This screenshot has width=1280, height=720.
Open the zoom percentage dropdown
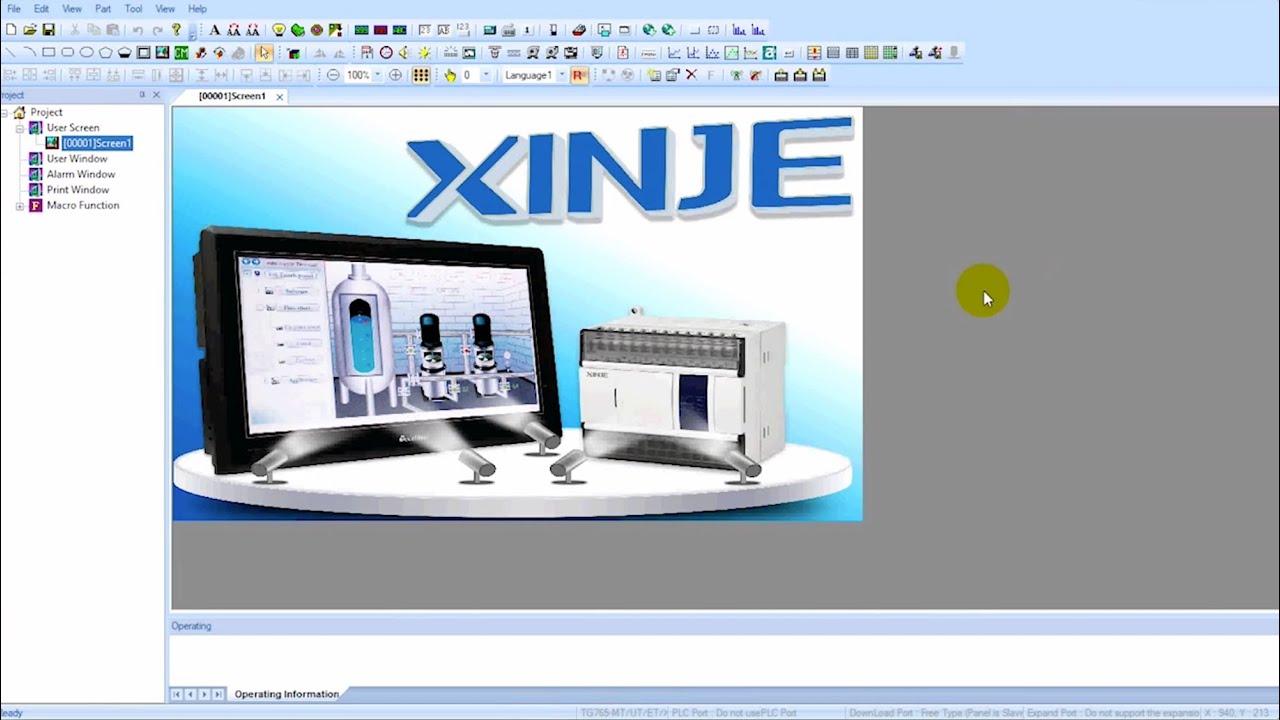[377, 75]
